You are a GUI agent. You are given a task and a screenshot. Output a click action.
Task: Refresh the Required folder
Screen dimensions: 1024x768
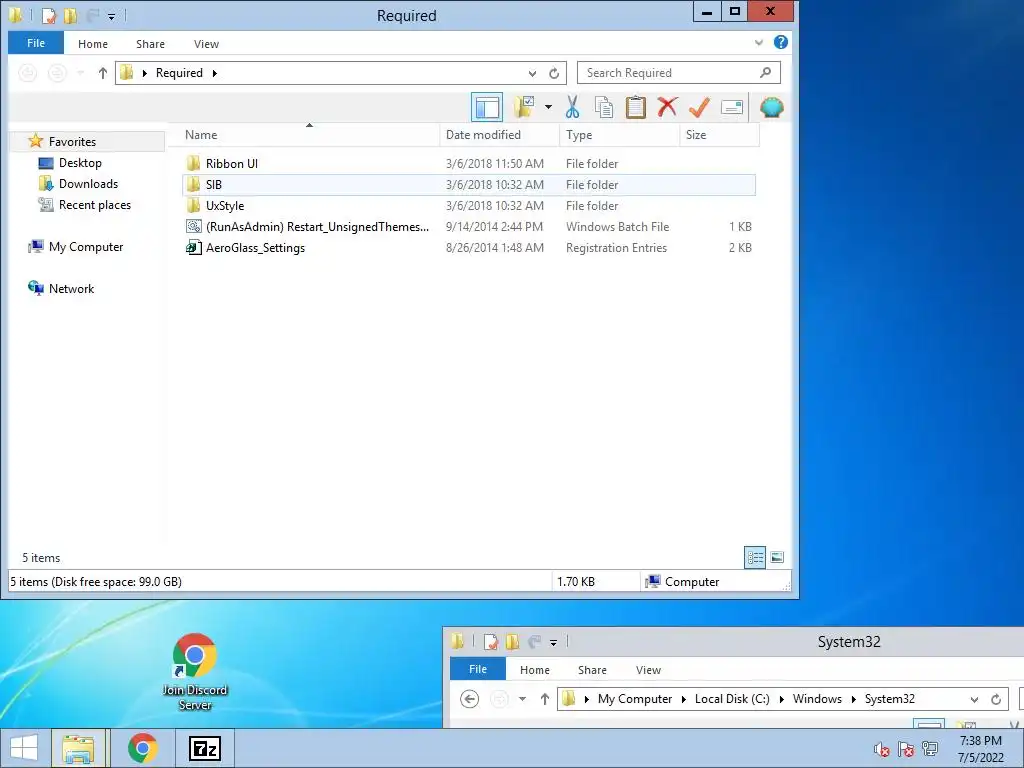point(554,73)
